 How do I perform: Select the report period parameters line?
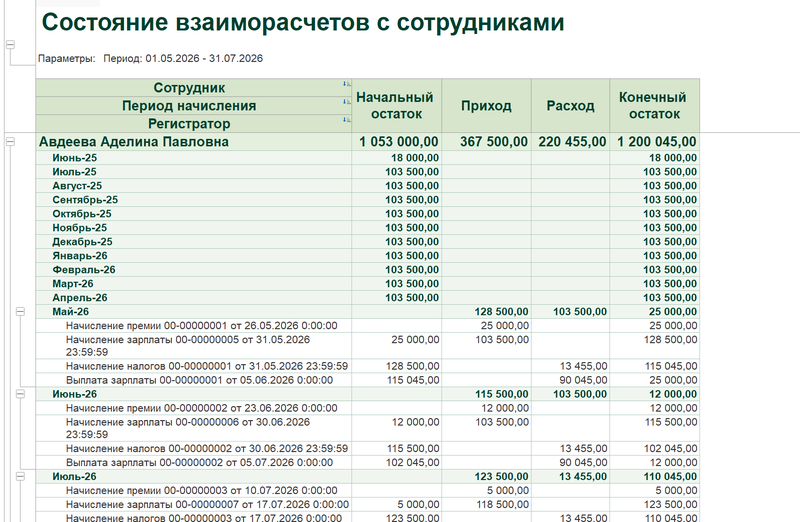151,58
